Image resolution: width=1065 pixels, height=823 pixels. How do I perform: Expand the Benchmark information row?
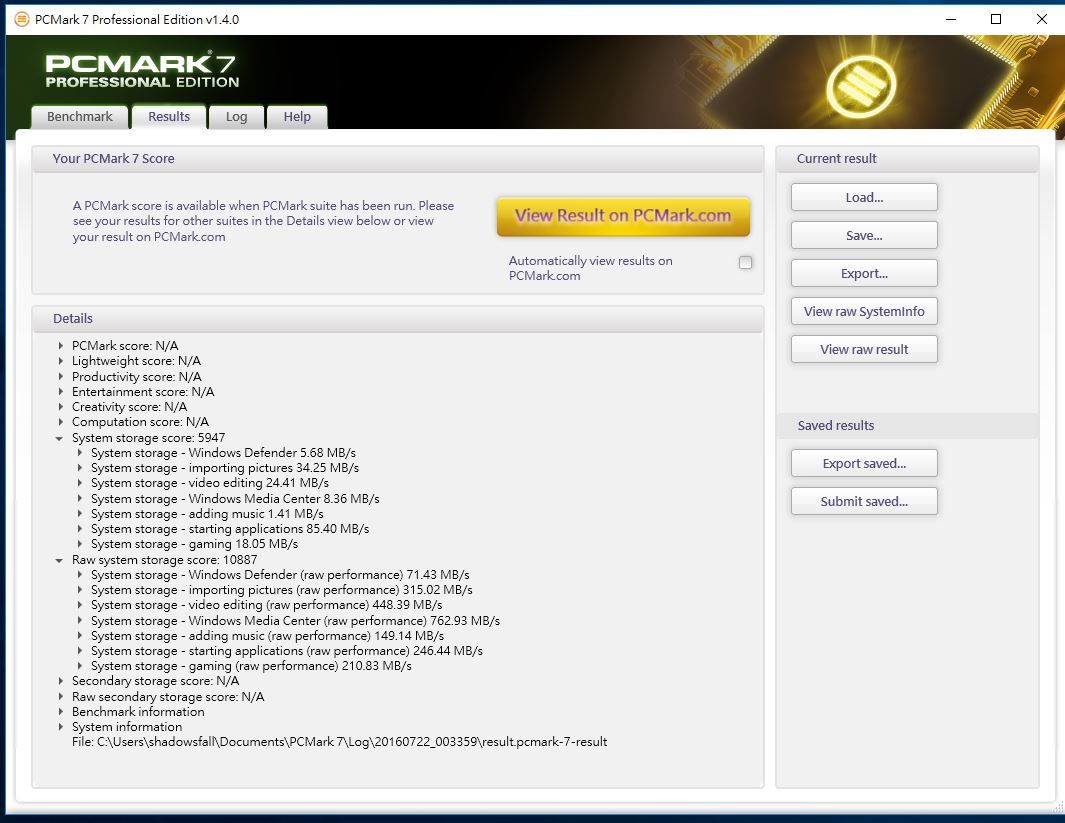(x=60, y=712)
